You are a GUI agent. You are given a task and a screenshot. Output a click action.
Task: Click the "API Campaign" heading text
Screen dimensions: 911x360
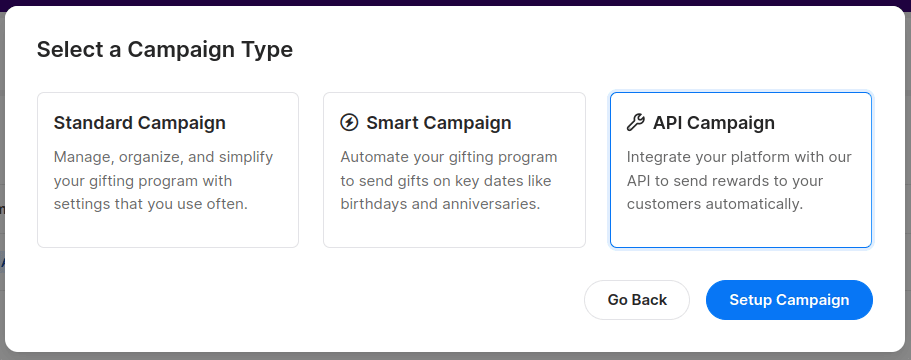coord(713,123)
